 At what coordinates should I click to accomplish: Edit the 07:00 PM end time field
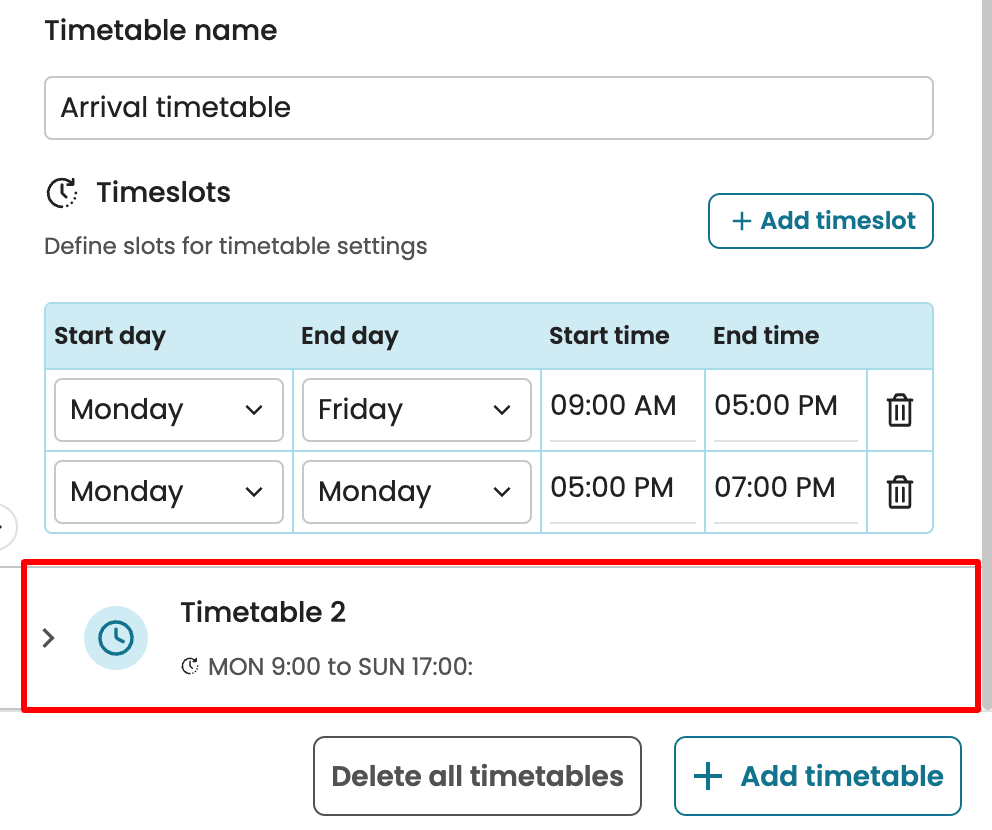783,488
